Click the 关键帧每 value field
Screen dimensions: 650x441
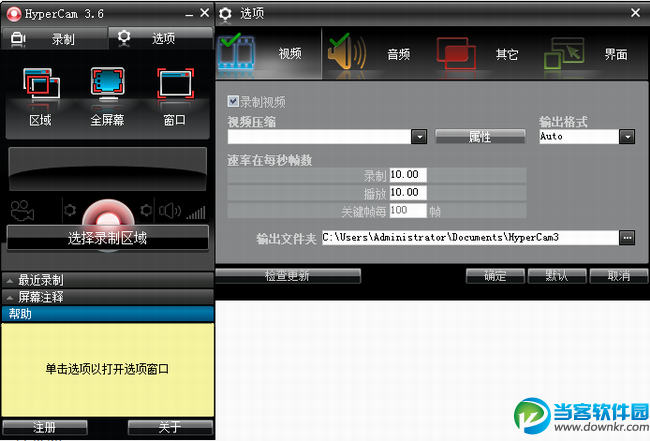(x=408, y=211)
